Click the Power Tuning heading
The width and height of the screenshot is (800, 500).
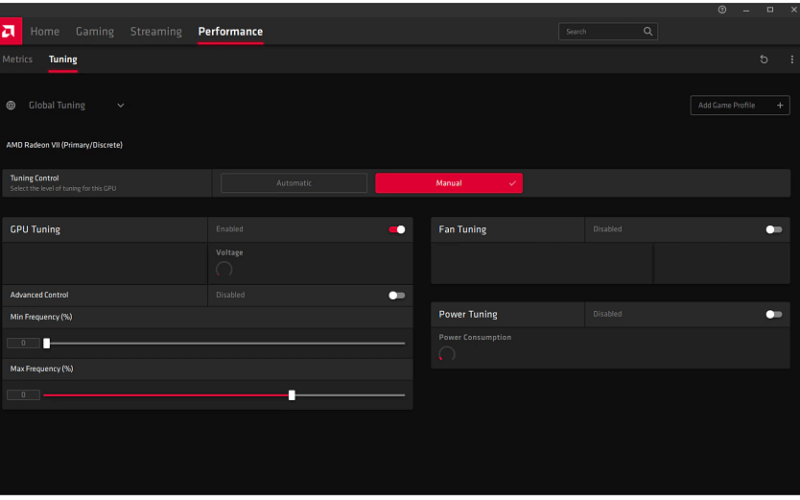pos(468,314)
